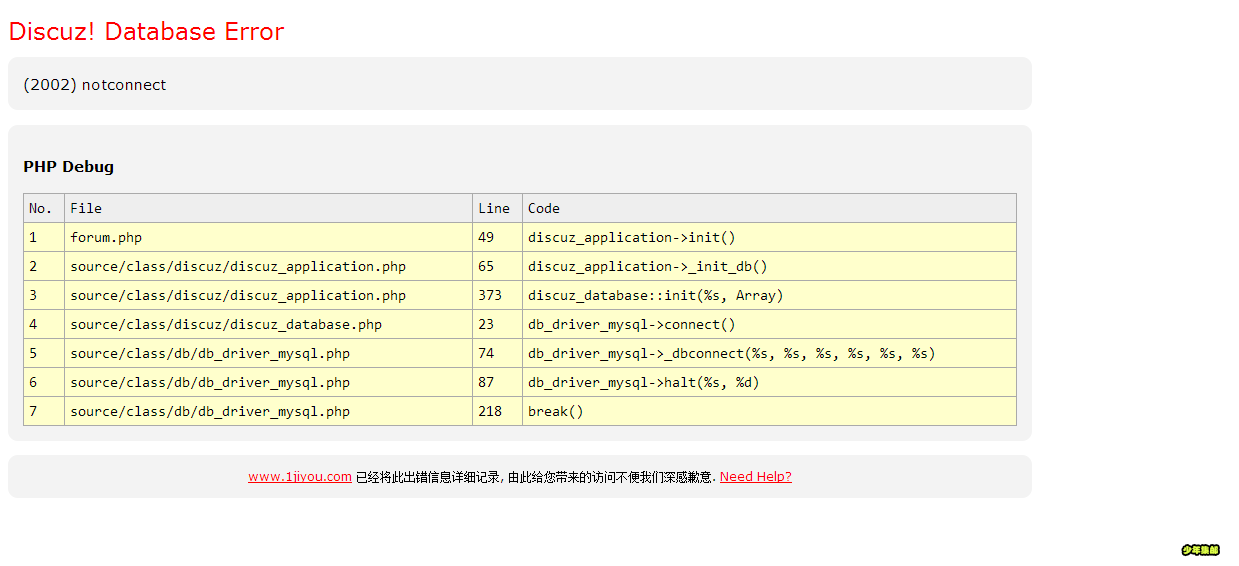1239x566 pixels.
Task: Click db_driver_mysql.php file cell in row 7
Action: tap(269, 411)
